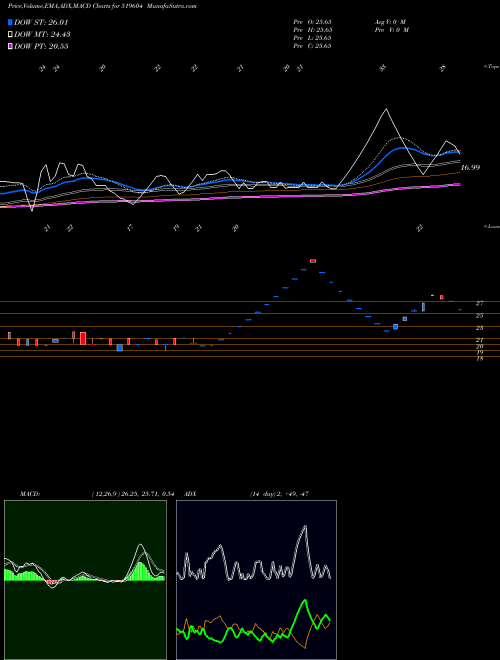Click the 'Pre C: 25.65' close value

pos(313,46)
